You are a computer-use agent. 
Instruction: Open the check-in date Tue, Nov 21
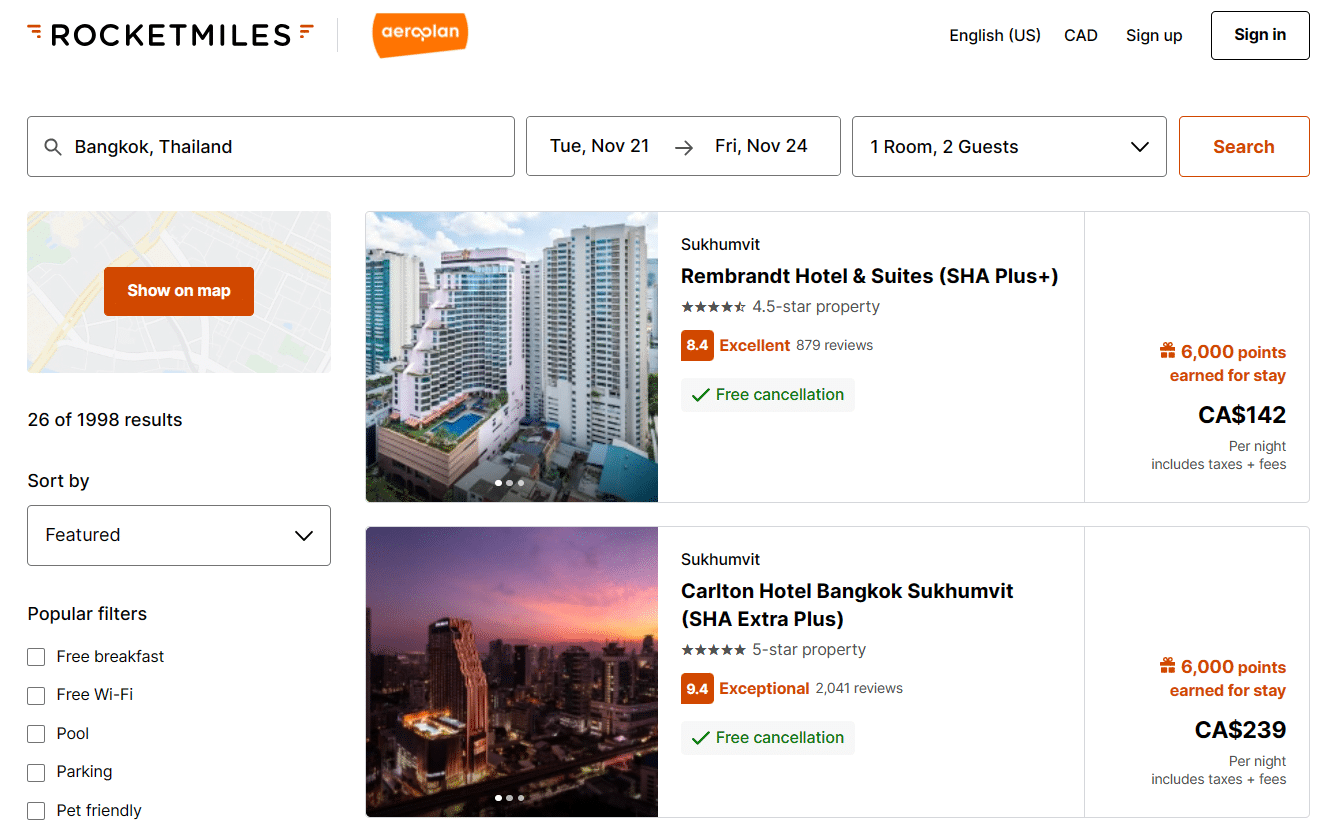click(600, 147)
